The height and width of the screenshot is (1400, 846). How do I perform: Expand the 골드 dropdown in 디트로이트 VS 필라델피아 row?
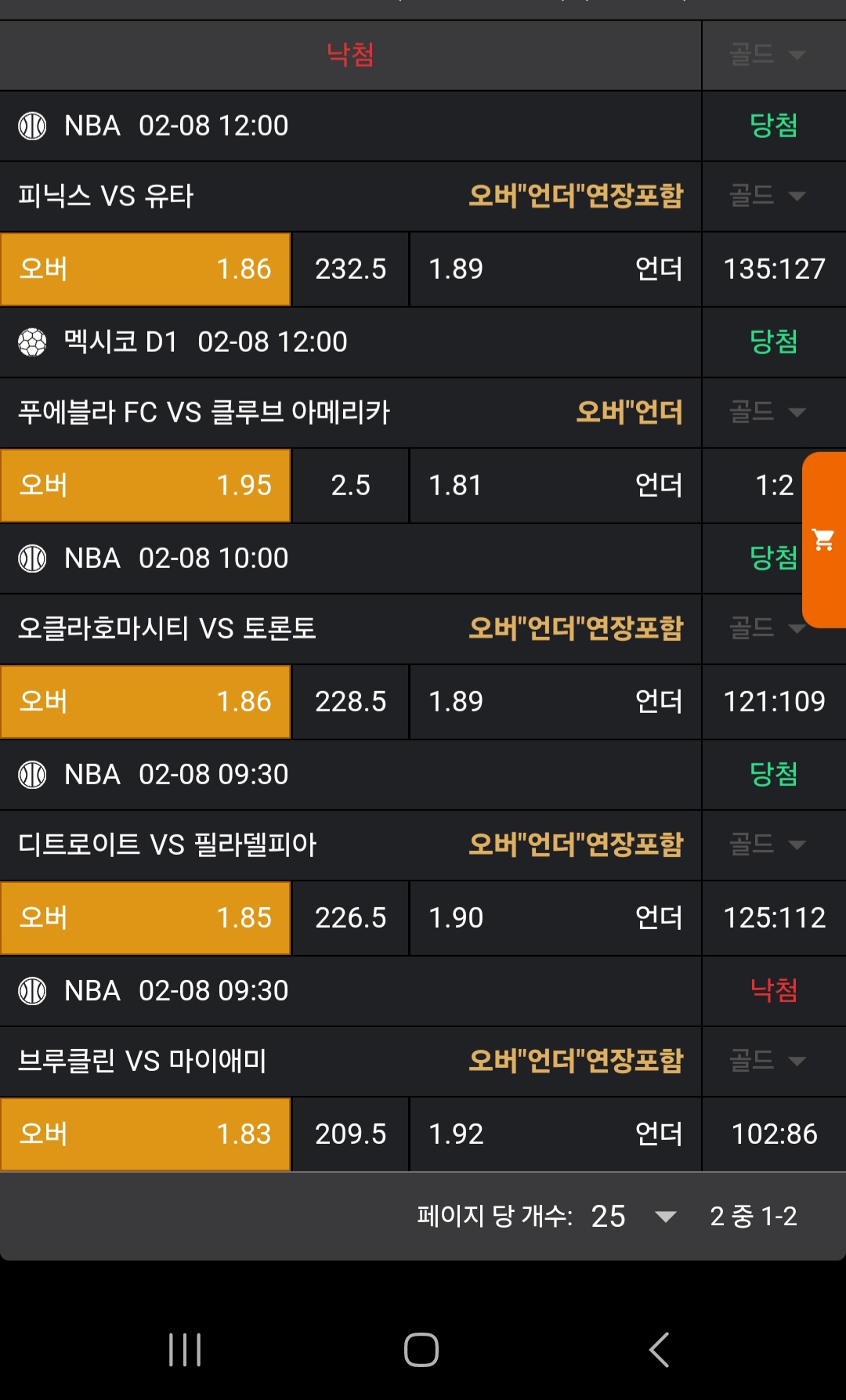click(767, 845)
